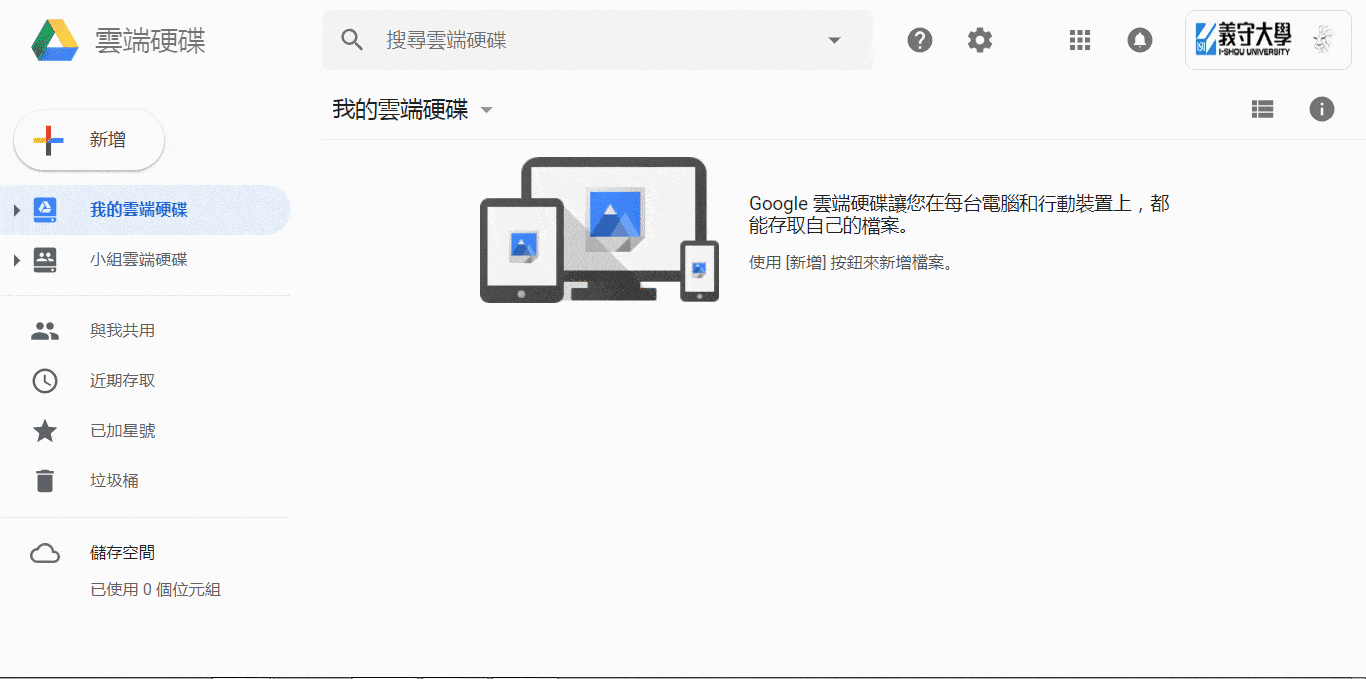Click the star icon for starred files

click(45, 431)
